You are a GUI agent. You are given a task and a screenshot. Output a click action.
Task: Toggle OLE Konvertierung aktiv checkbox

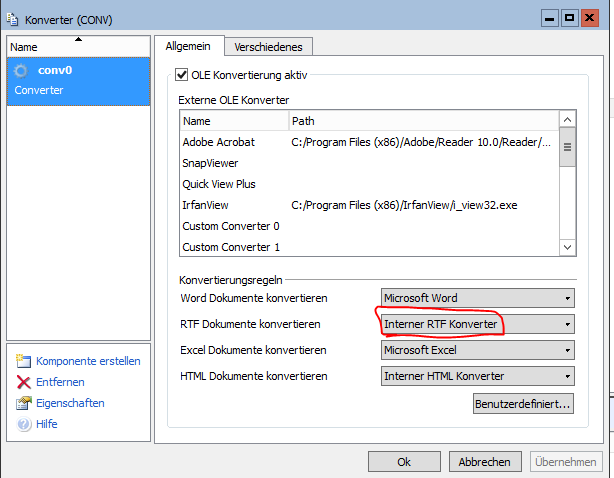click(x=181, y=74)
